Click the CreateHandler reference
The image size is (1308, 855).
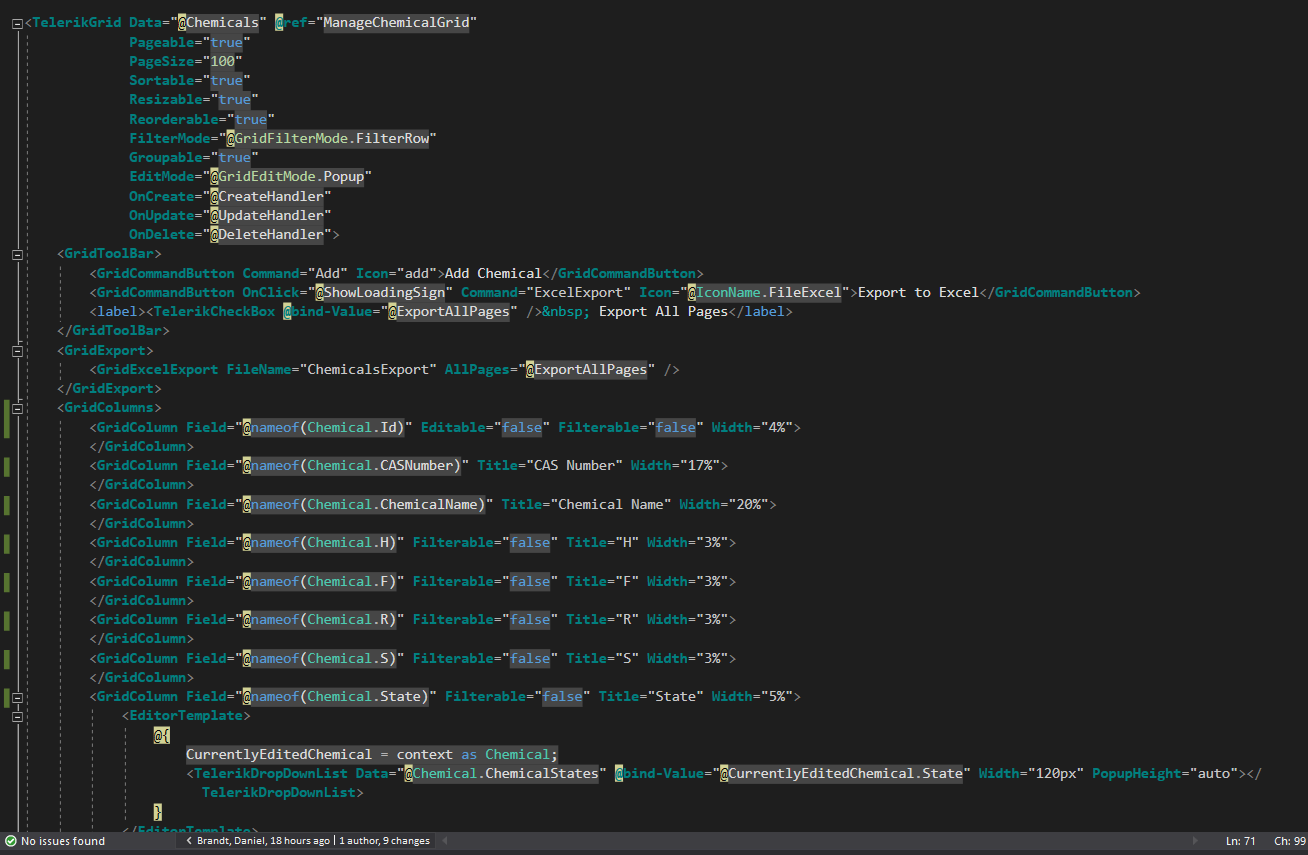click(x=266, y=197)
